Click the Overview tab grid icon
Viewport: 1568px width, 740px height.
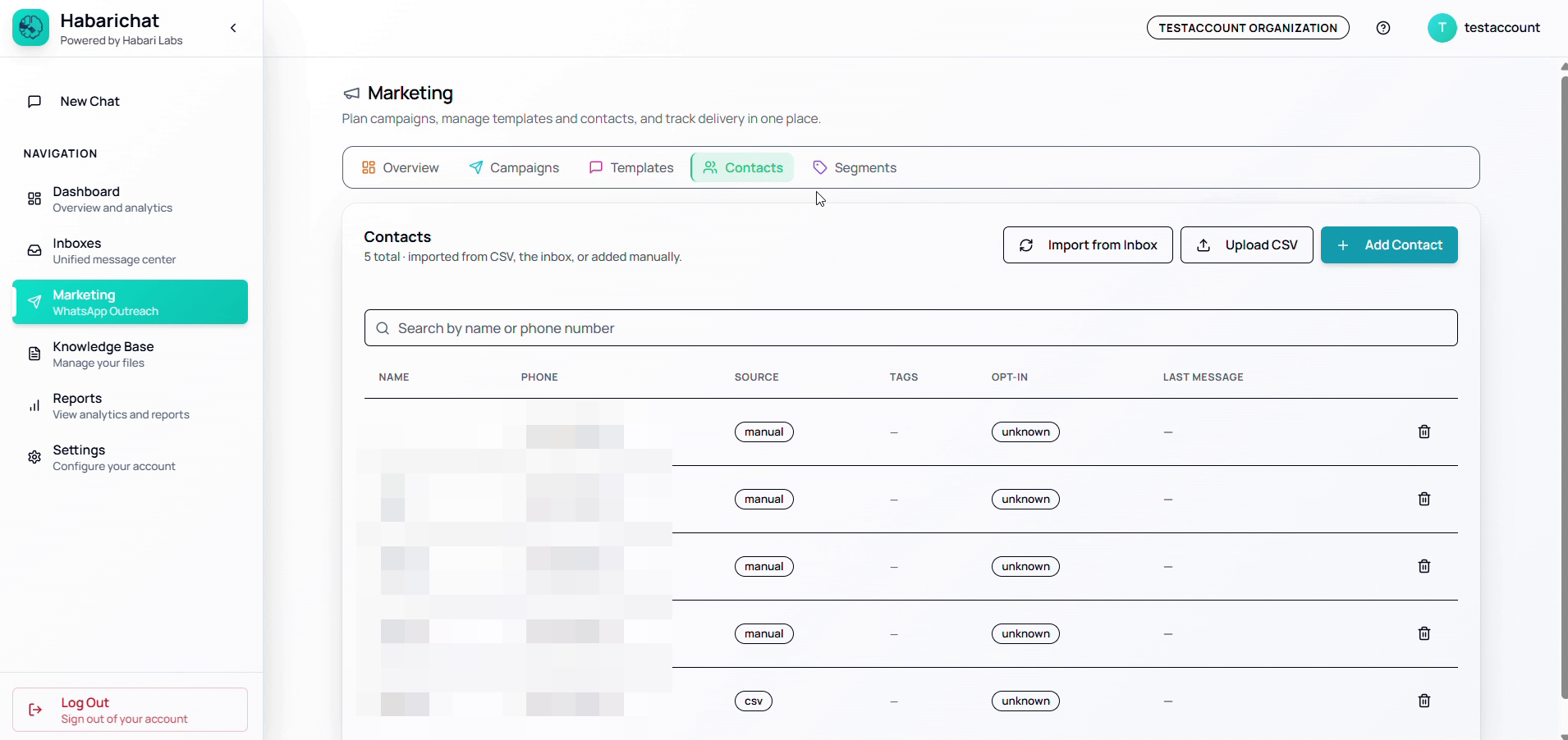pos(369,167)
